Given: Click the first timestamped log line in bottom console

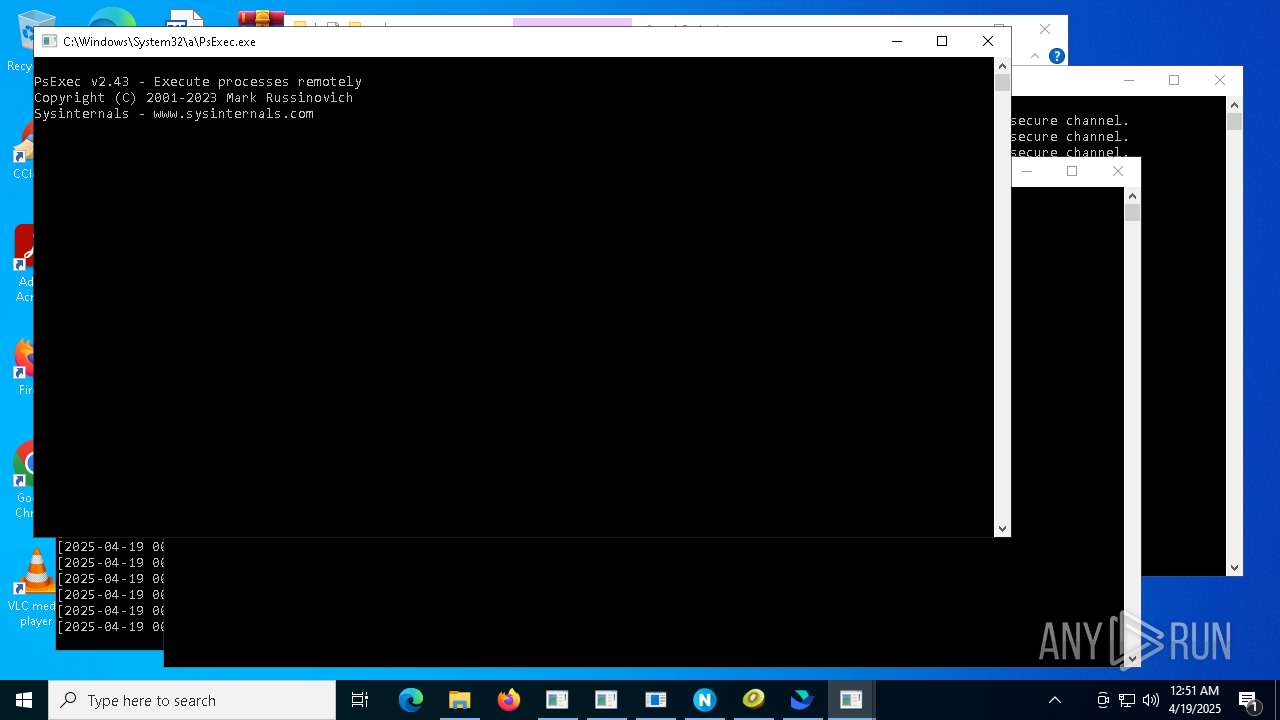Looking at the screenshot, I should coord(111,547).
